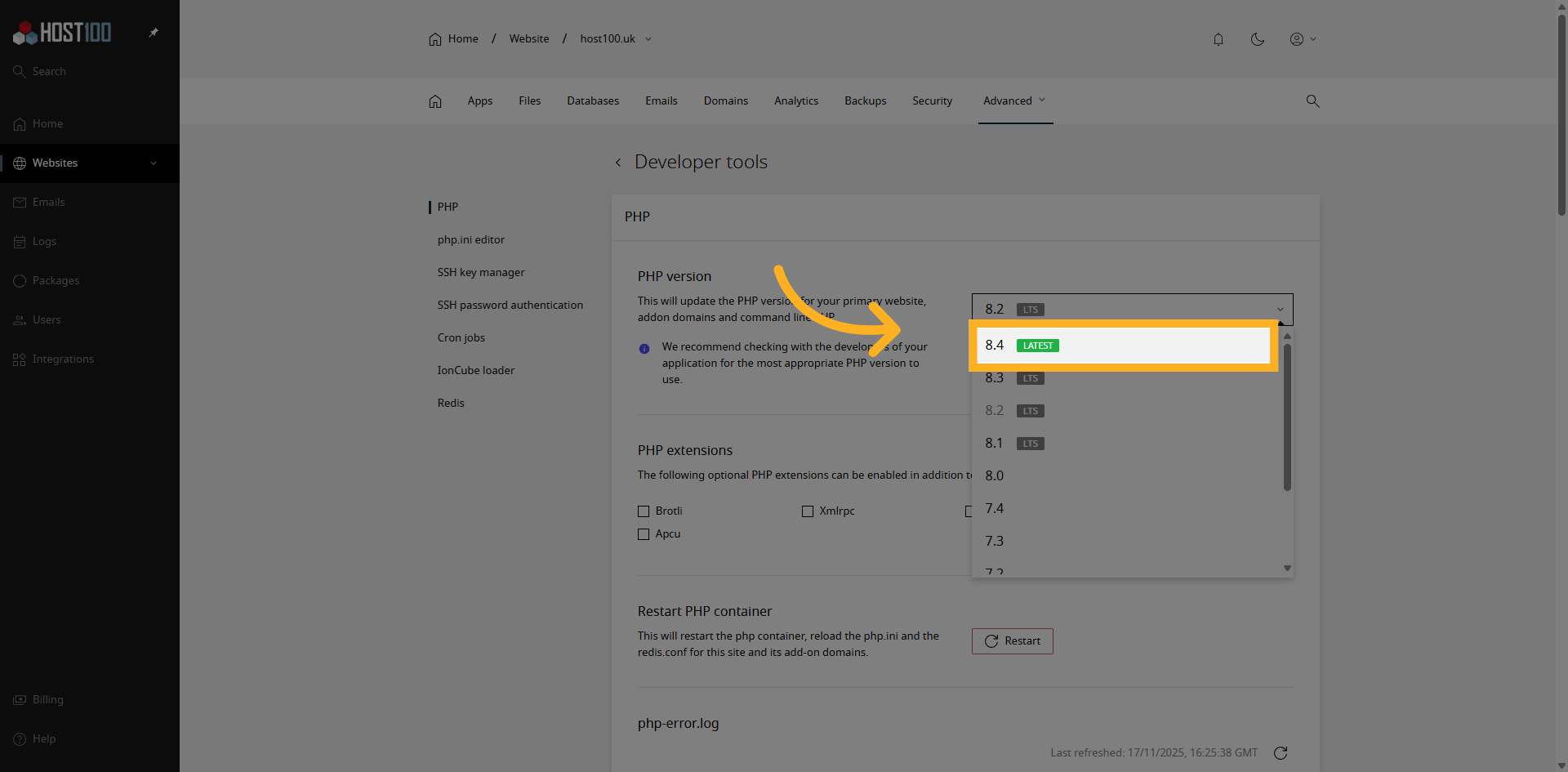The height and width of the screenshot is (772, 1568).
Task: Switch to the top Emails tab
Action: [x=661, y=101]
